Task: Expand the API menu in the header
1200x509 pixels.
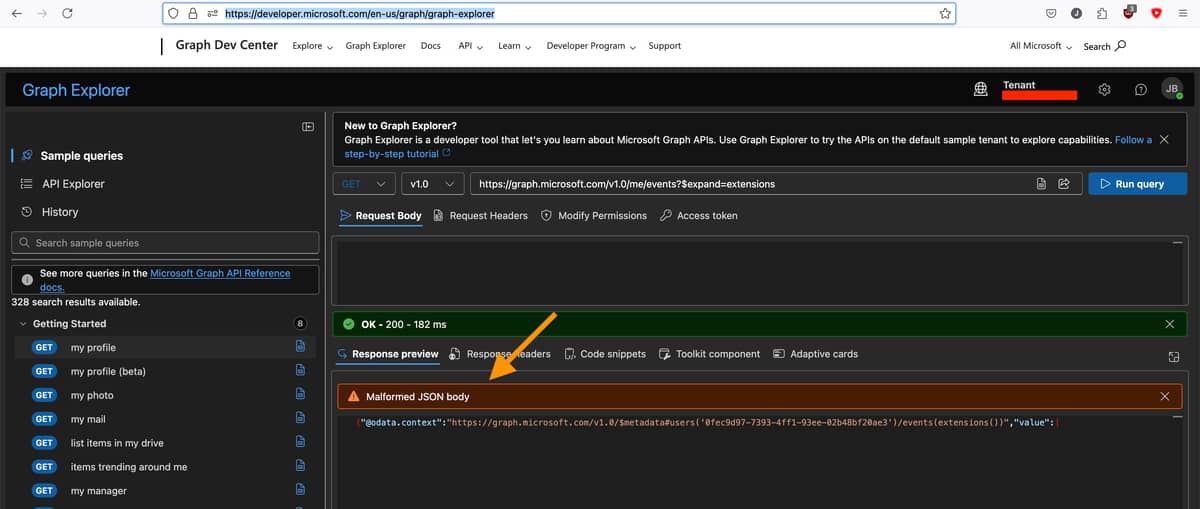Action: (470, 46)
